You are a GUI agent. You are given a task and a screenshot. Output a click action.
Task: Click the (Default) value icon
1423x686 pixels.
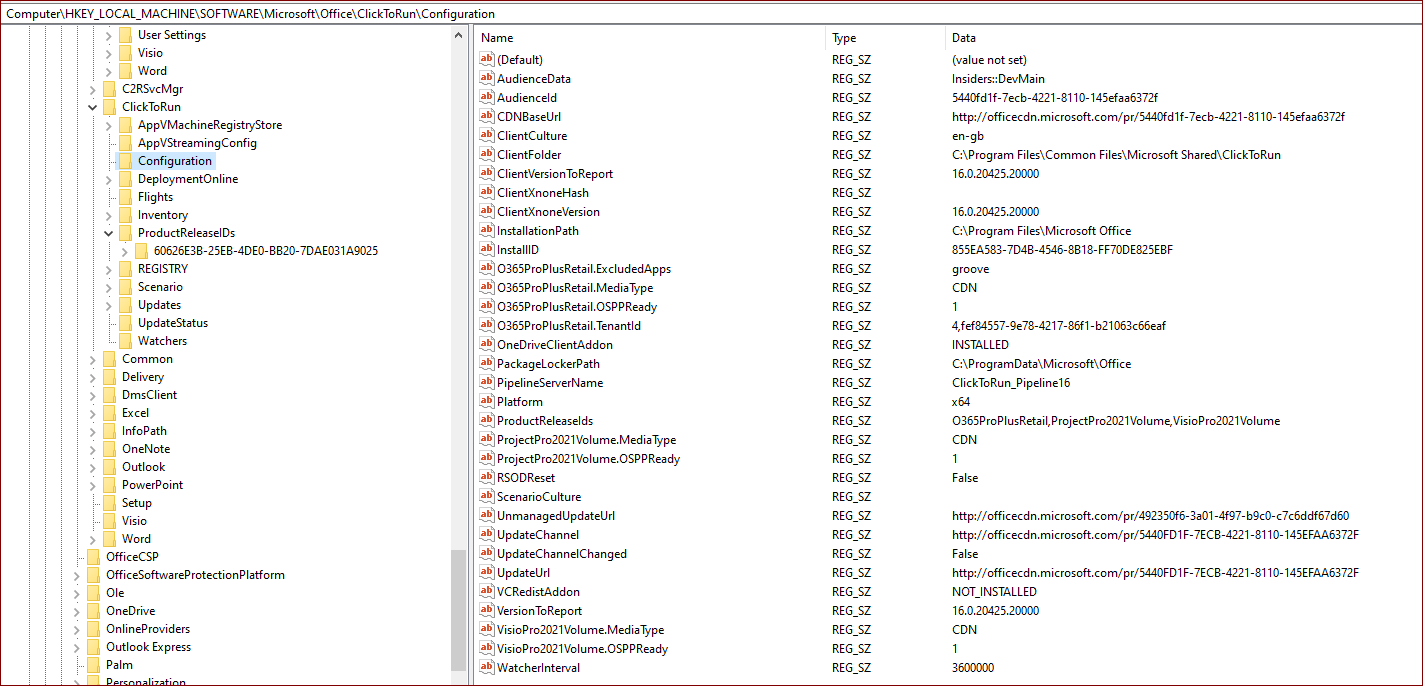(x=487, y=60)
